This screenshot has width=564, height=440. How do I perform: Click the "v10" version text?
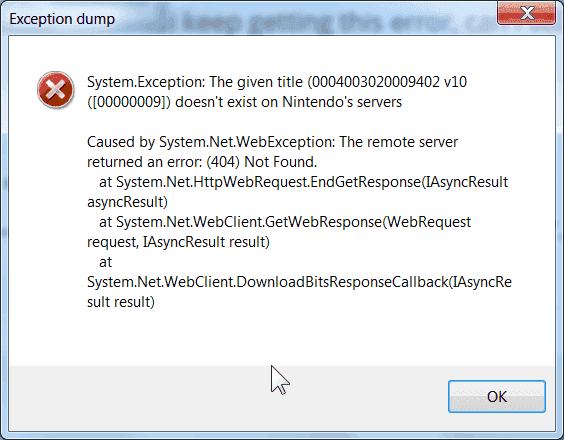pyautogui.click(x=455, y=82)
